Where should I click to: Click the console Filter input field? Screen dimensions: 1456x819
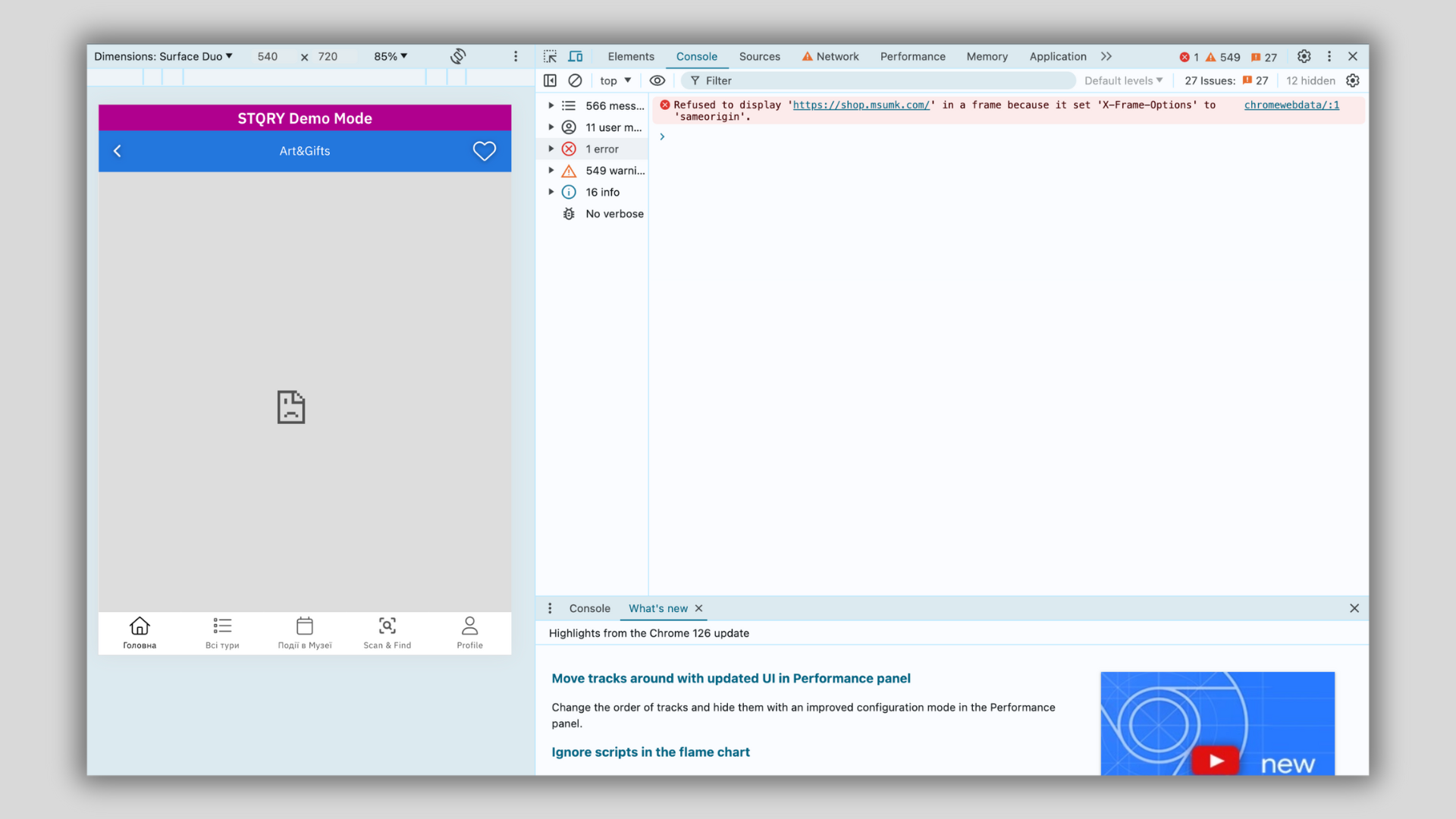[x=880, y=80]
